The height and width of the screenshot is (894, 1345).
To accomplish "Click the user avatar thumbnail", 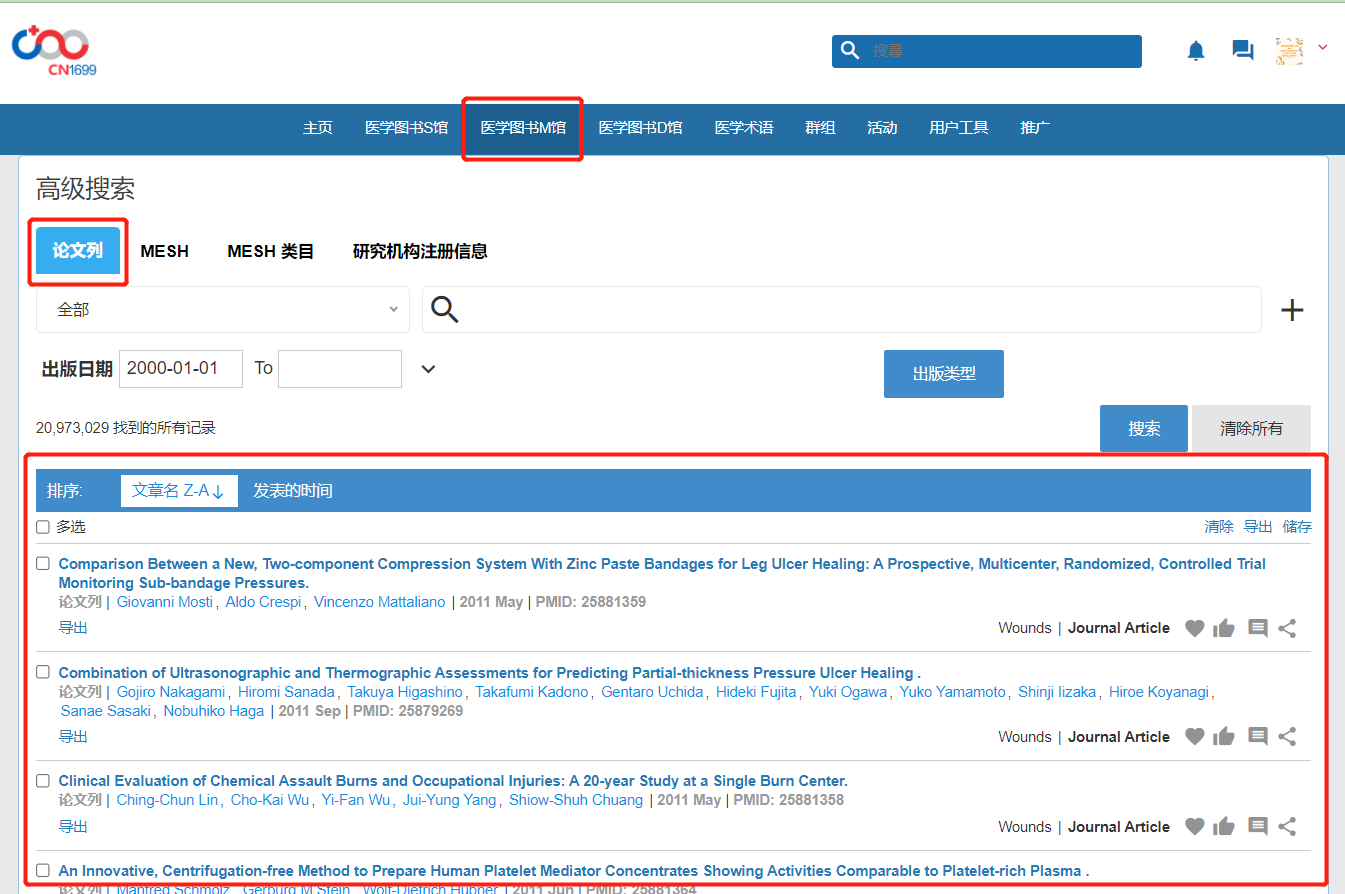I will [1289, 51].
